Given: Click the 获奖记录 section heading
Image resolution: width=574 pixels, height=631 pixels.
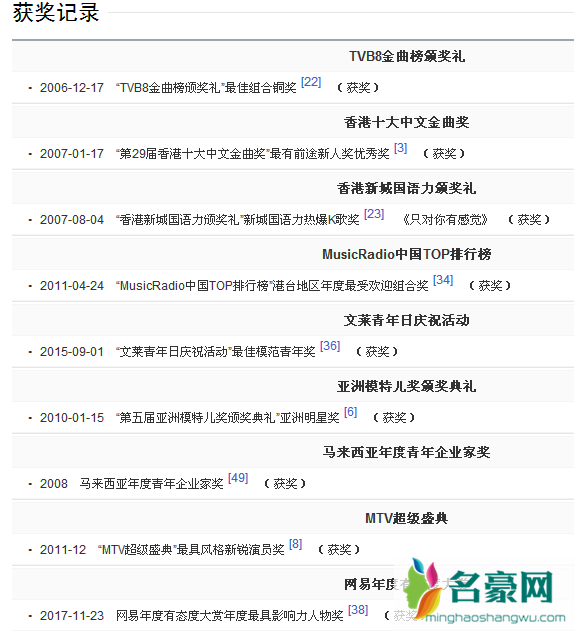Looking at the screenshot, I should pyautogui.click(x=56, y=12).
